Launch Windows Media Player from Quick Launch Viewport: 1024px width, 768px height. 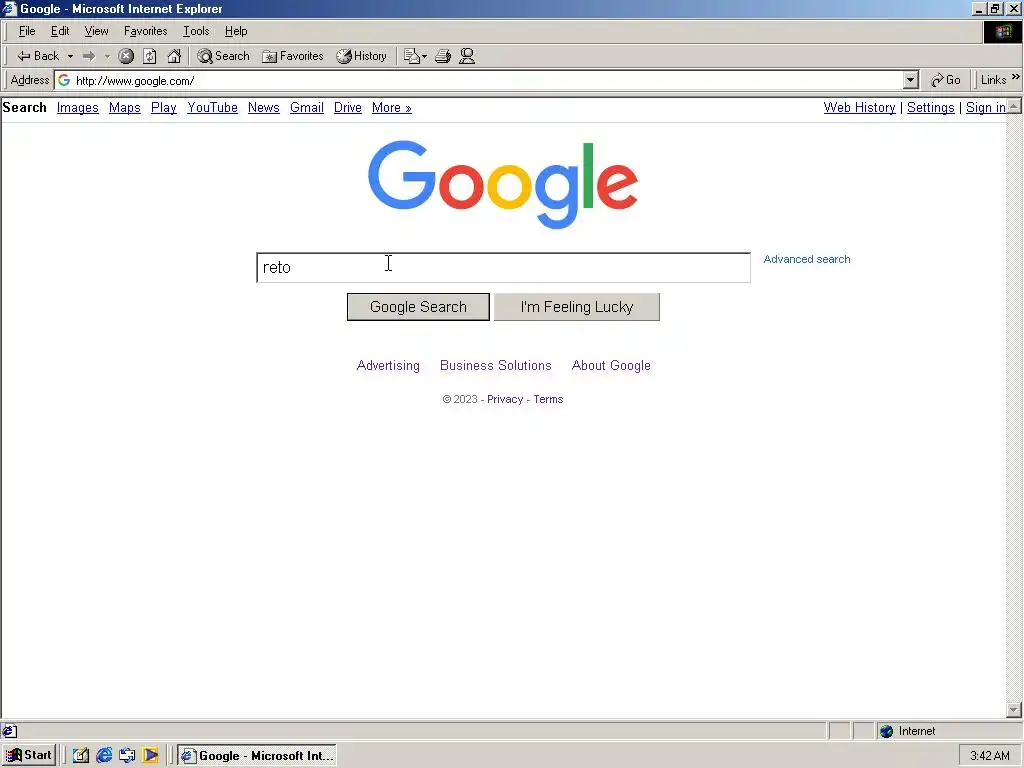(x=150, y=756)
